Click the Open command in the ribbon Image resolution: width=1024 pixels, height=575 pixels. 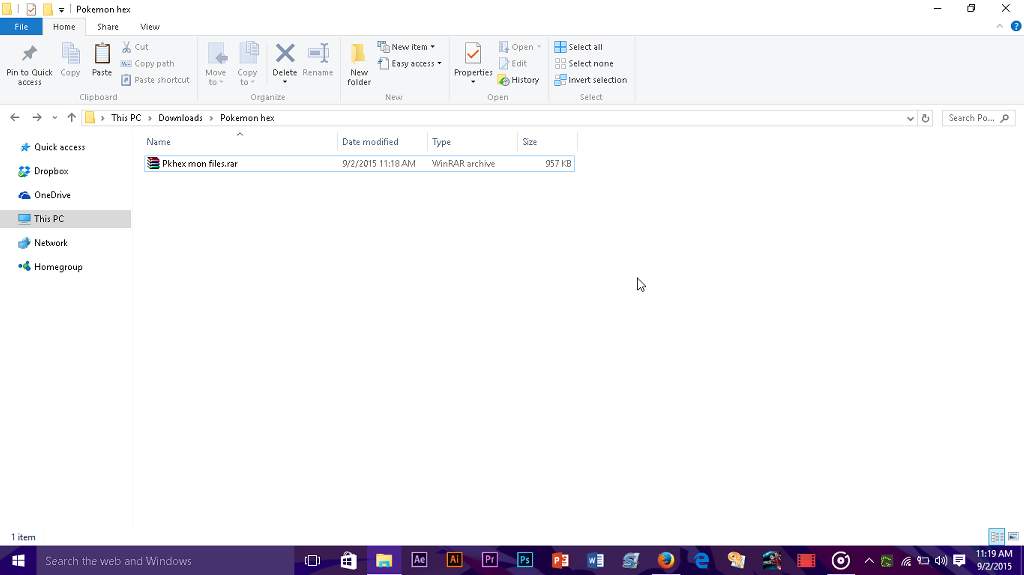click(520, 47)
